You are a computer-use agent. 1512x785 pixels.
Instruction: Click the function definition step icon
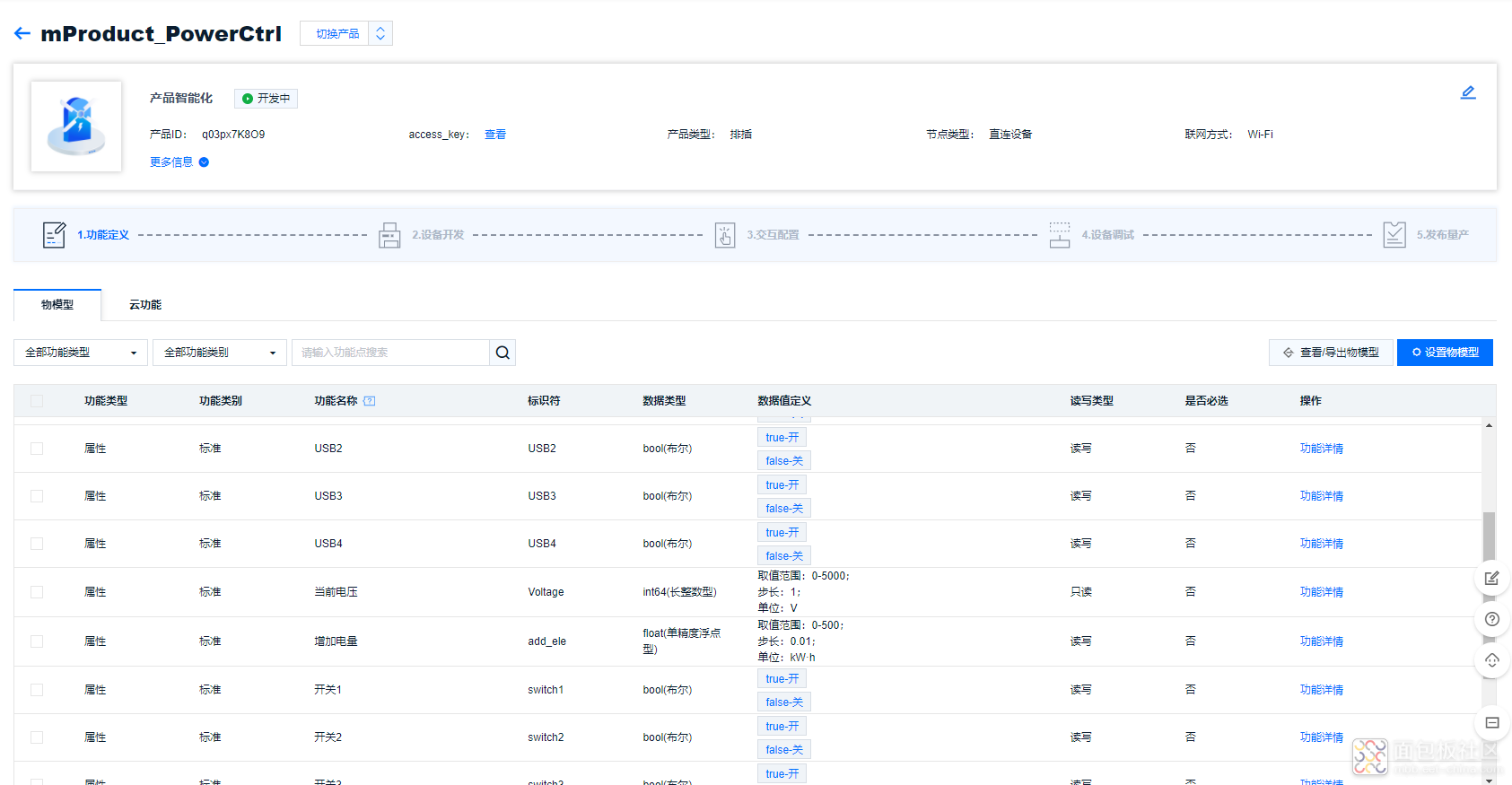(54, 235)
